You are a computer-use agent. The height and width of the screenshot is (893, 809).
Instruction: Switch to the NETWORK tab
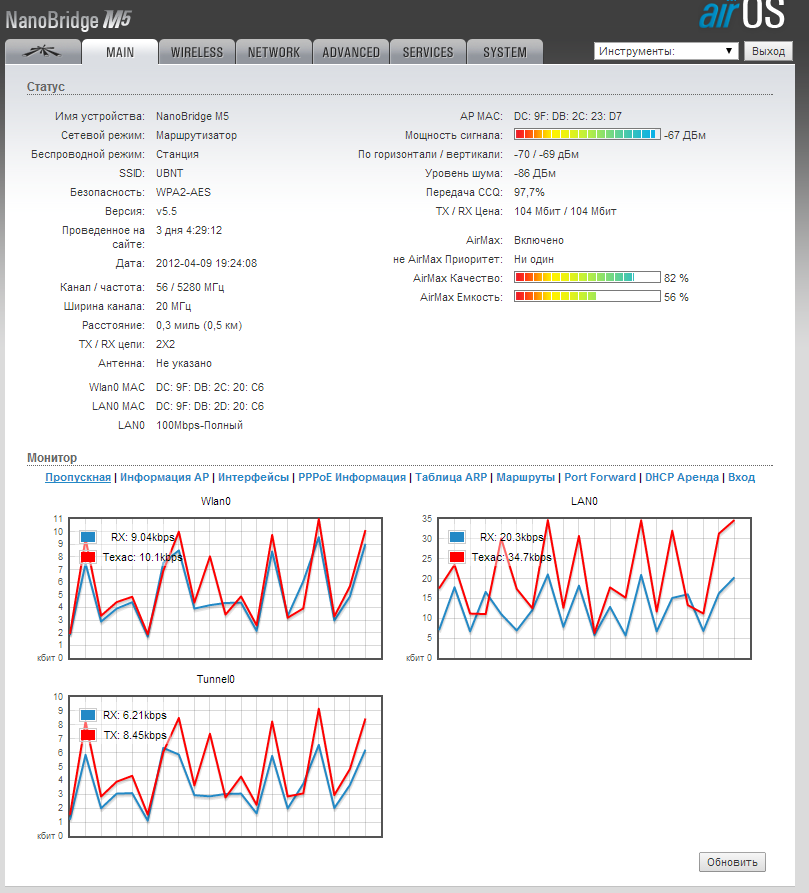coord(274,52)
